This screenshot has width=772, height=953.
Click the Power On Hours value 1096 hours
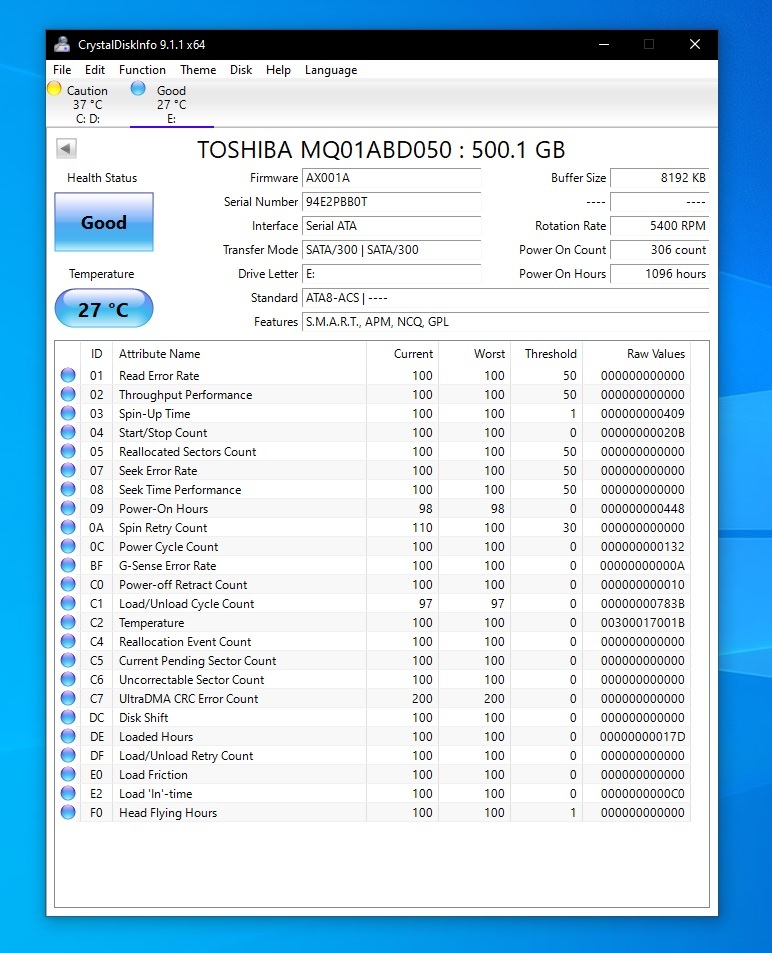[x=660, y=274]
